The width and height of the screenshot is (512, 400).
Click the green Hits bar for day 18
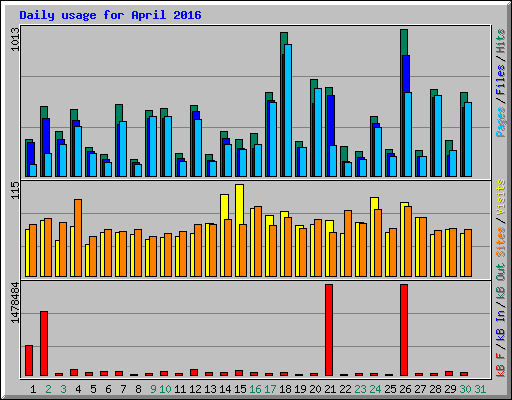coord(284,38)
